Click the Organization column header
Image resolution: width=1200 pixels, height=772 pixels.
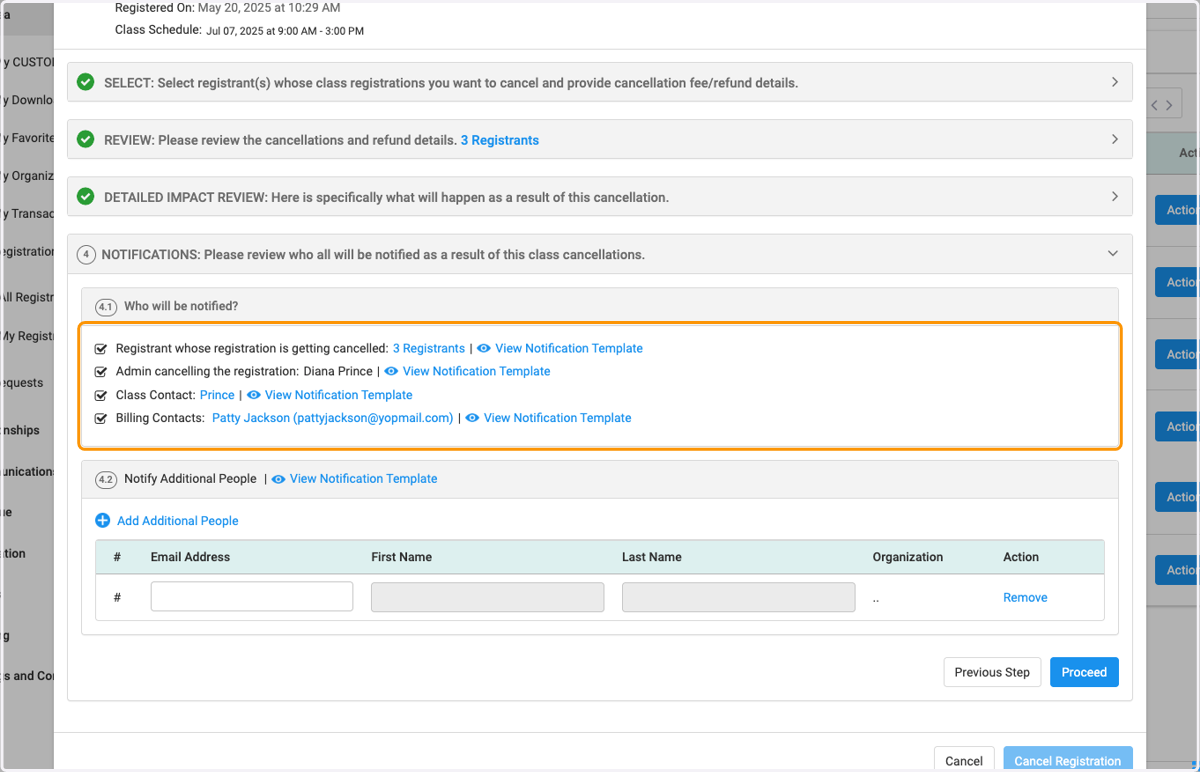(908, 557)
